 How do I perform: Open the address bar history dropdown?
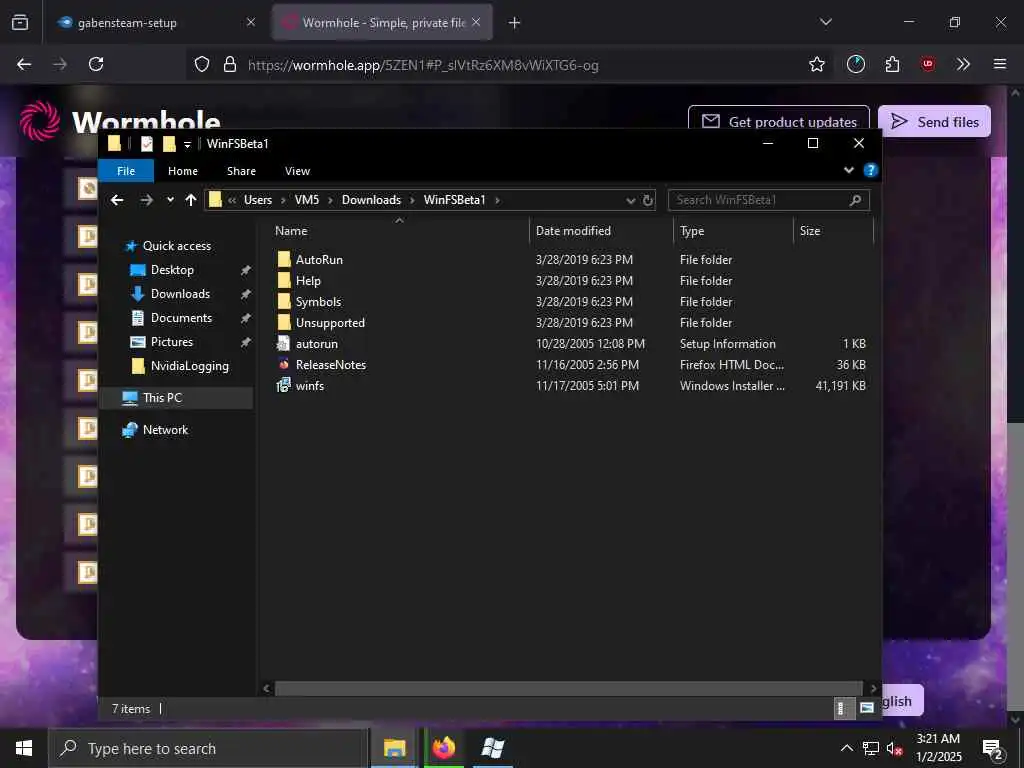(630, 200)
